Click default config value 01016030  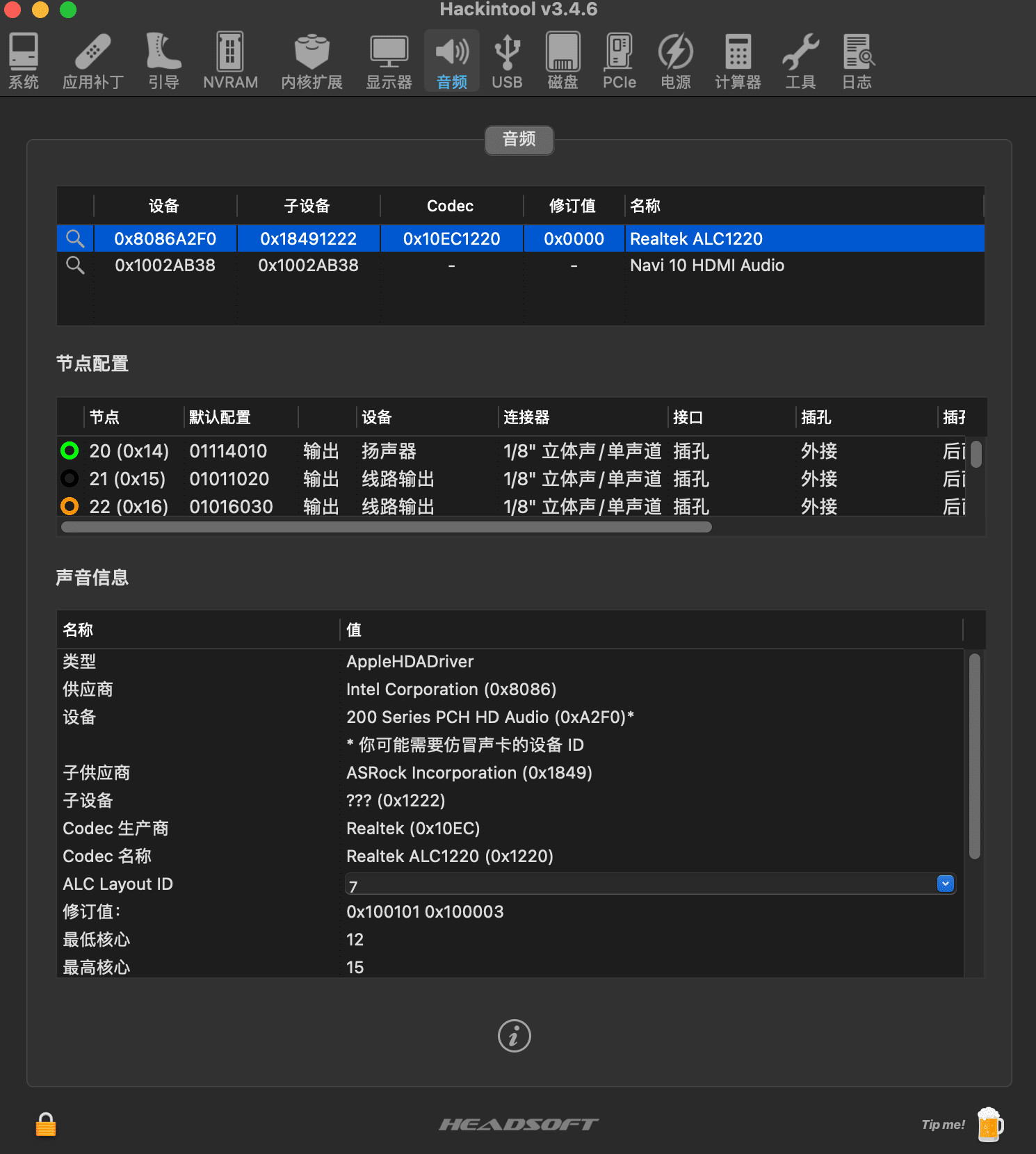[x=231, y=506]
